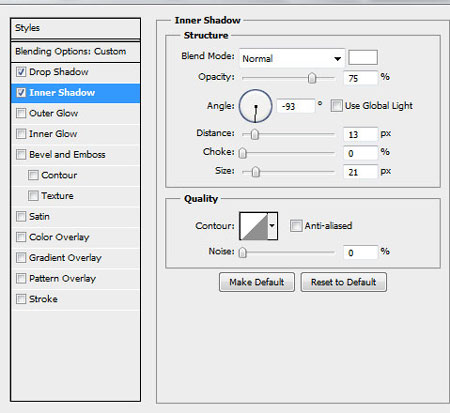The image size is (450, 413).
Task: Click the Opacity value field
Action: click(360, 78)
